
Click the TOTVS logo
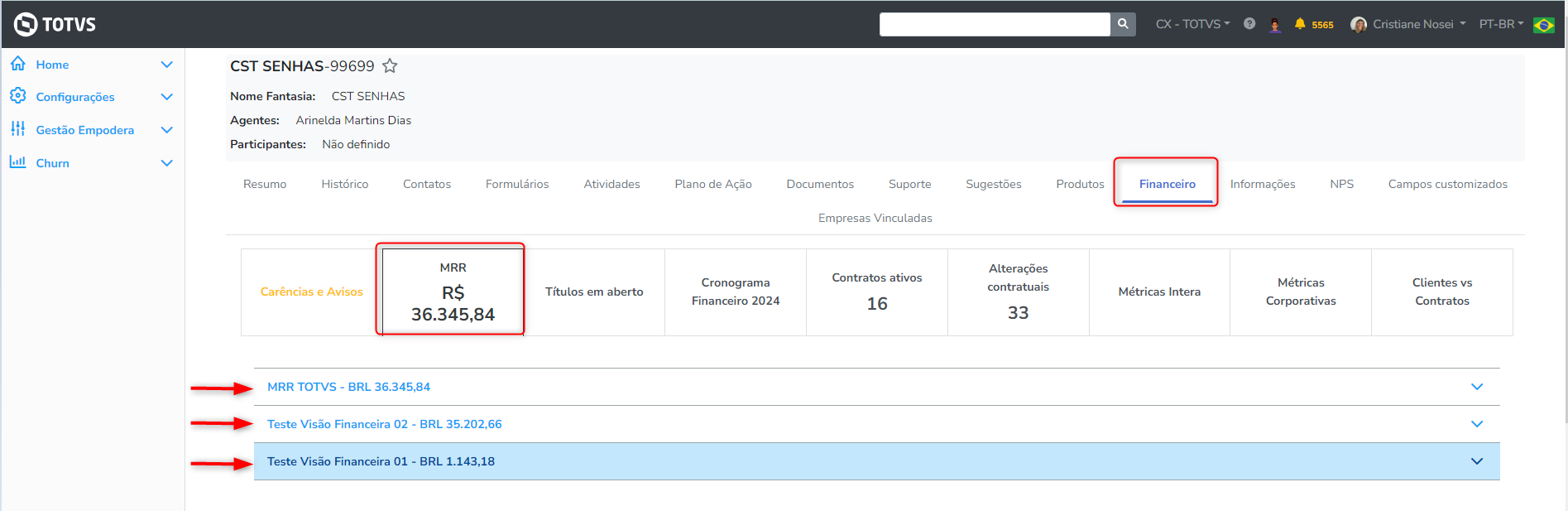(55, 24)
